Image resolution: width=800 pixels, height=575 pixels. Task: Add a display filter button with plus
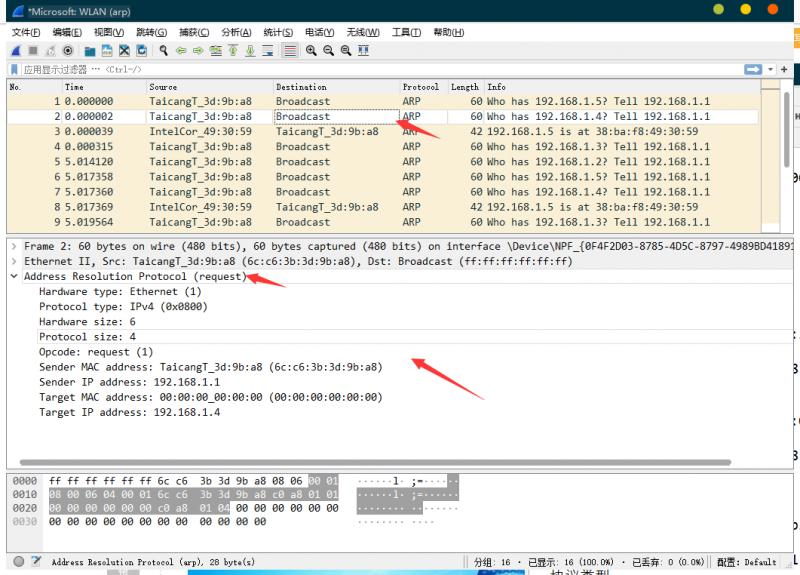click(x=784, y=69)
